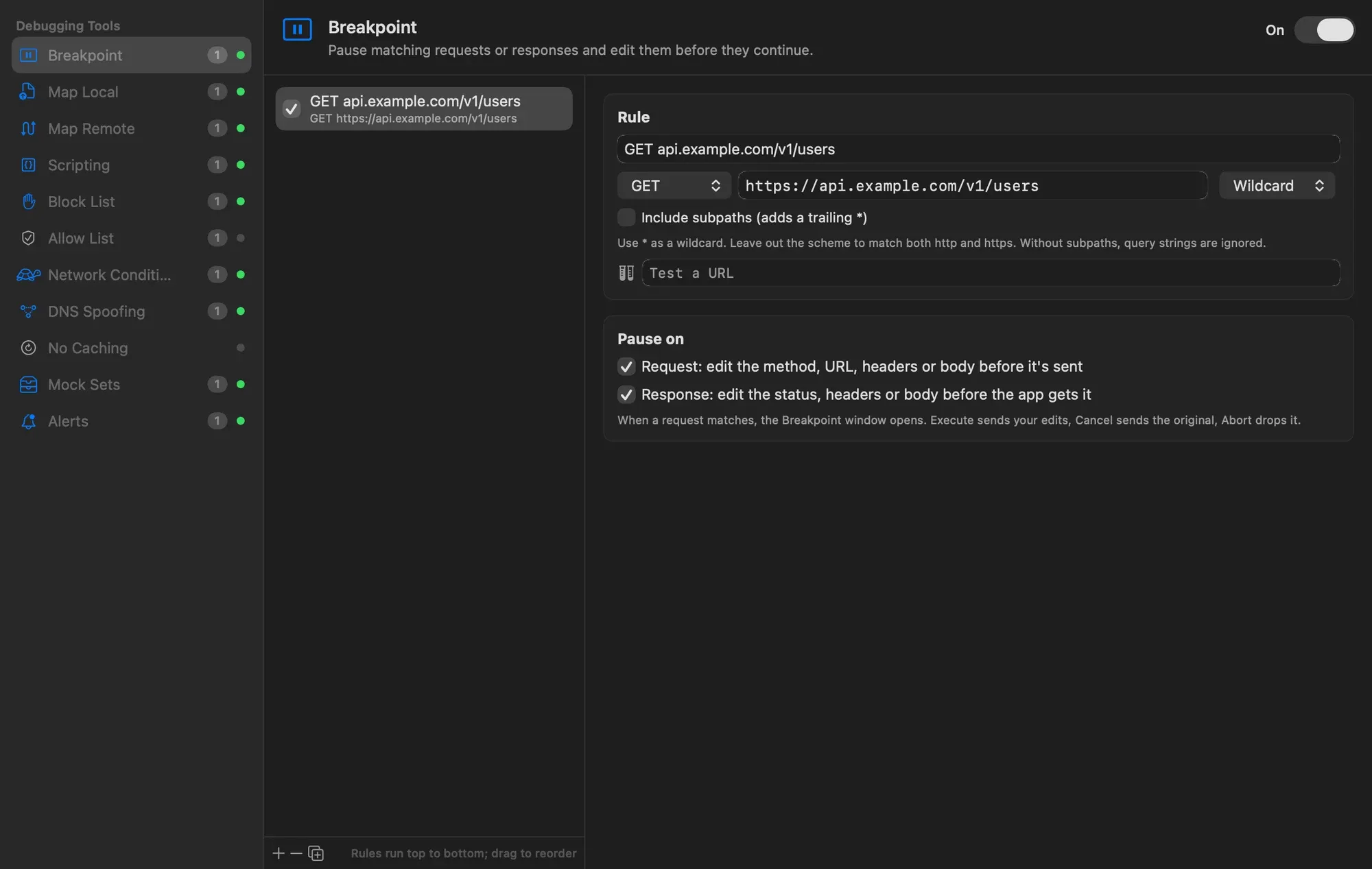Click the Scripting braces icon
This screenshot has height=869, width=1372.
[x=28, y=165]
